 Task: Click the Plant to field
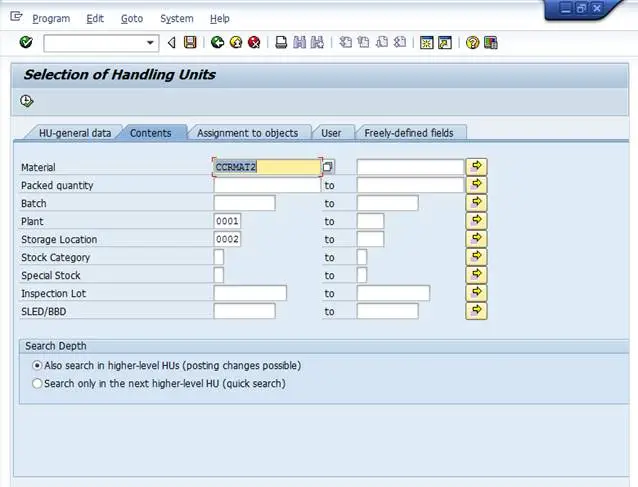pos(370,221)
